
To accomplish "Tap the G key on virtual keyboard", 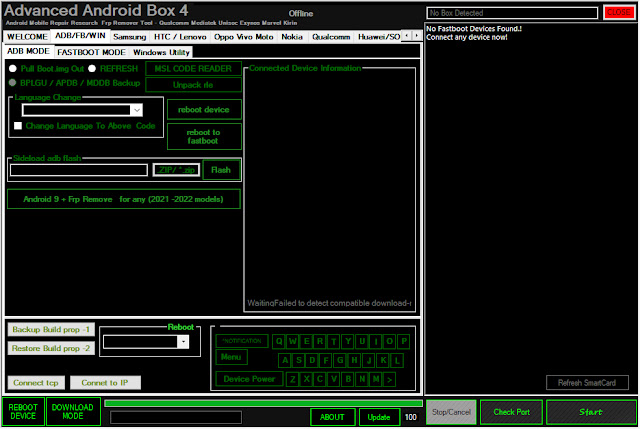I will (340, 360).
